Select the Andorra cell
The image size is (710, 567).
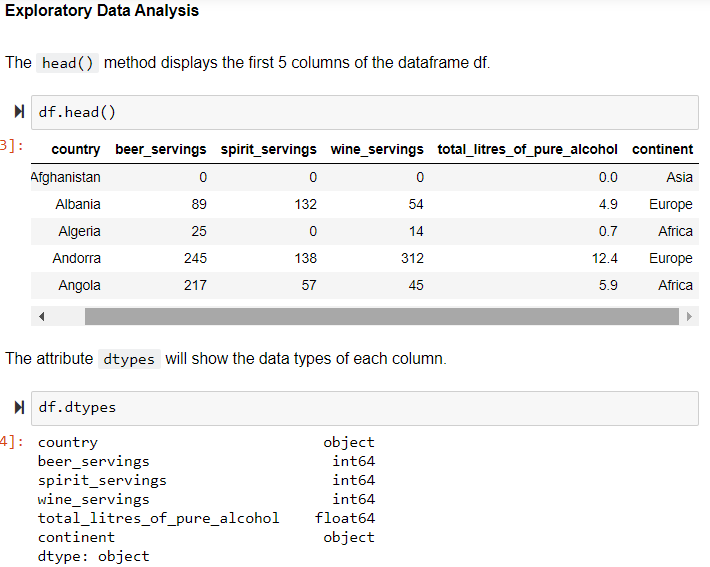coord(76,258)
